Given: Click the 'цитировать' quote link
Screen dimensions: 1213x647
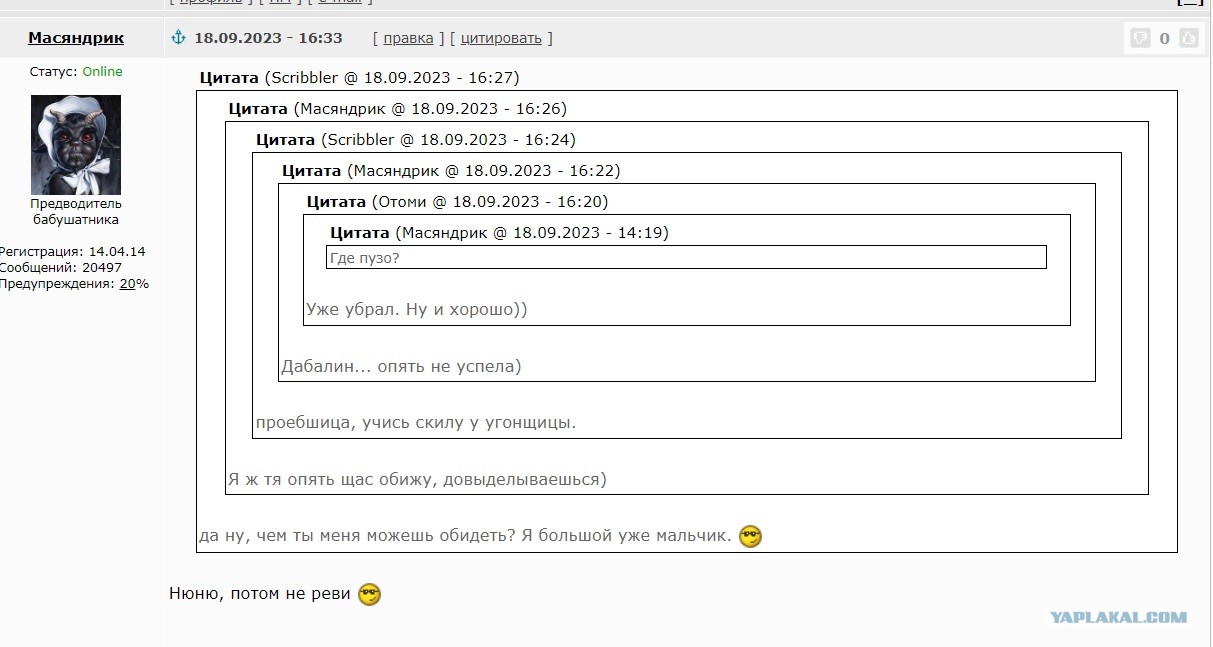Looking at the screenshot, I should [x=501, y=38].
